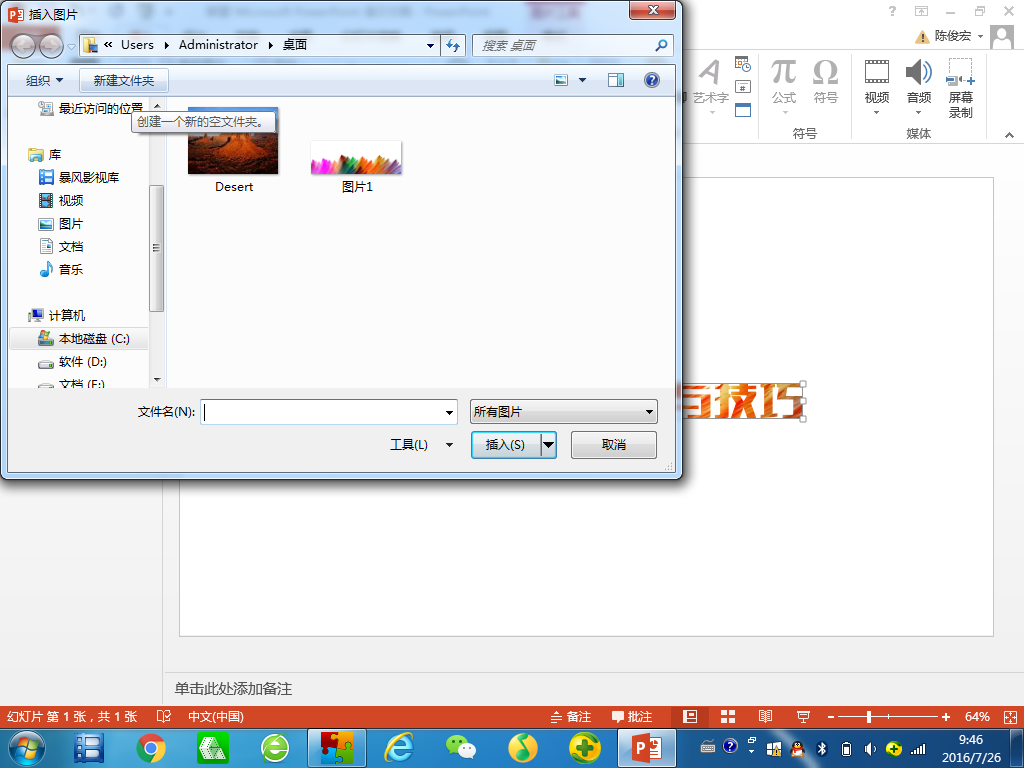The image size is (1024, 768).
Task: Toggle the preview pane icon
Action: [x=615, y=80]
